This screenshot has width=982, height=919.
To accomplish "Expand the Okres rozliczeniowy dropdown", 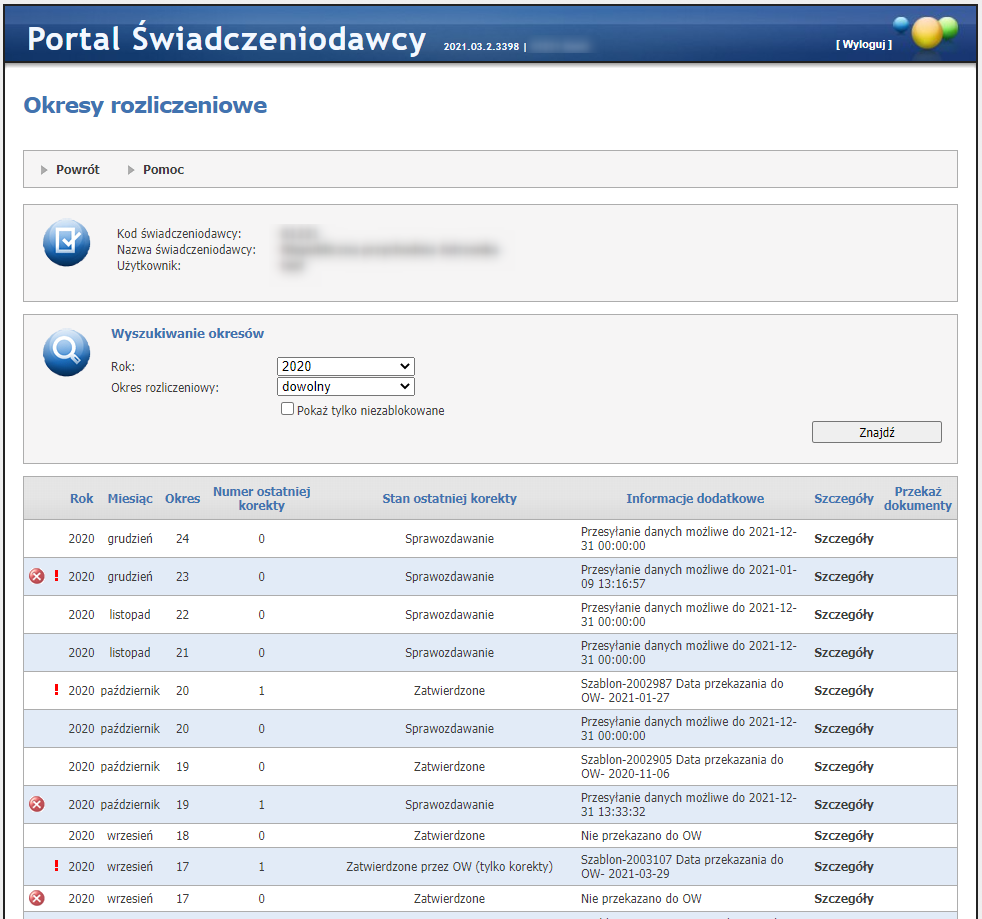I will (345, 386).
